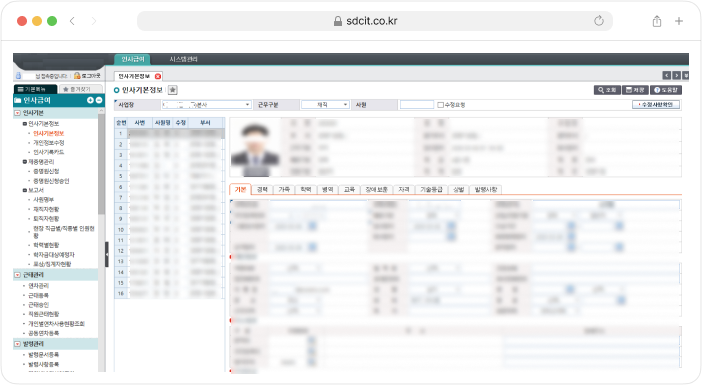
Task: Open the 근무구분 dropdown showing 재직
Action: click(325, 105)
